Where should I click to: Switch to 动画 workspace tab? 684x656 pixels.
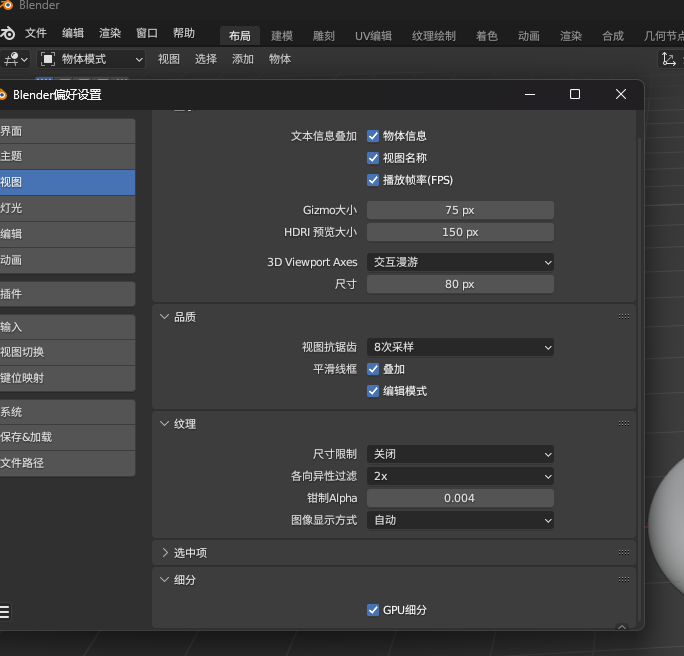pos(529,36)
